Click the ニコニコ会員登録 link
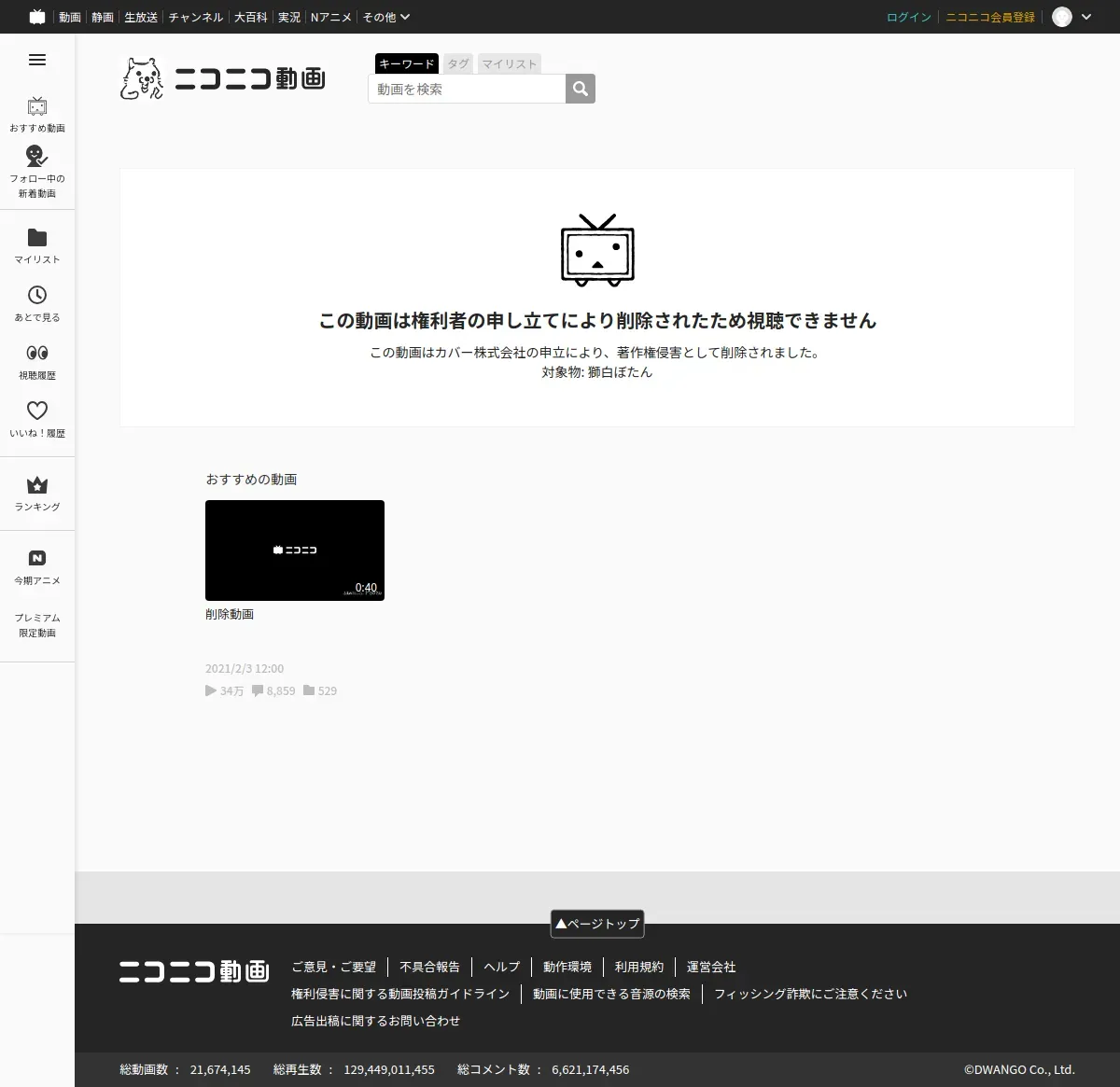1120x1087 pixels. click(x=990, y=17)
